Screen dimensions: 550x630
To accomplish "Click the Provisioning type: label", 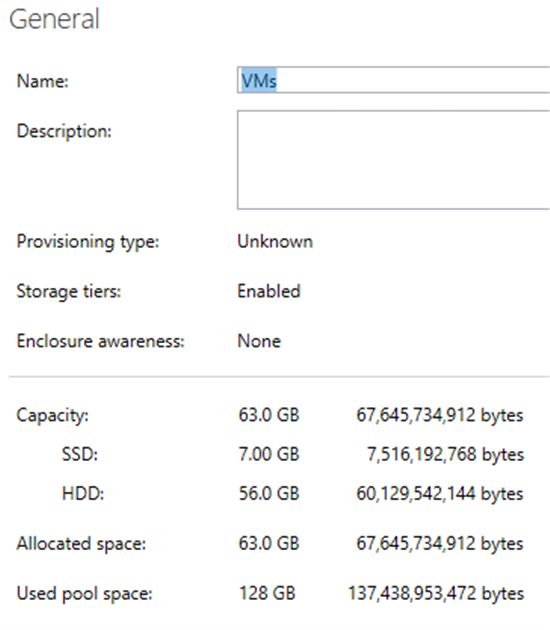I will pyautogui.click(x=88, y=242).
